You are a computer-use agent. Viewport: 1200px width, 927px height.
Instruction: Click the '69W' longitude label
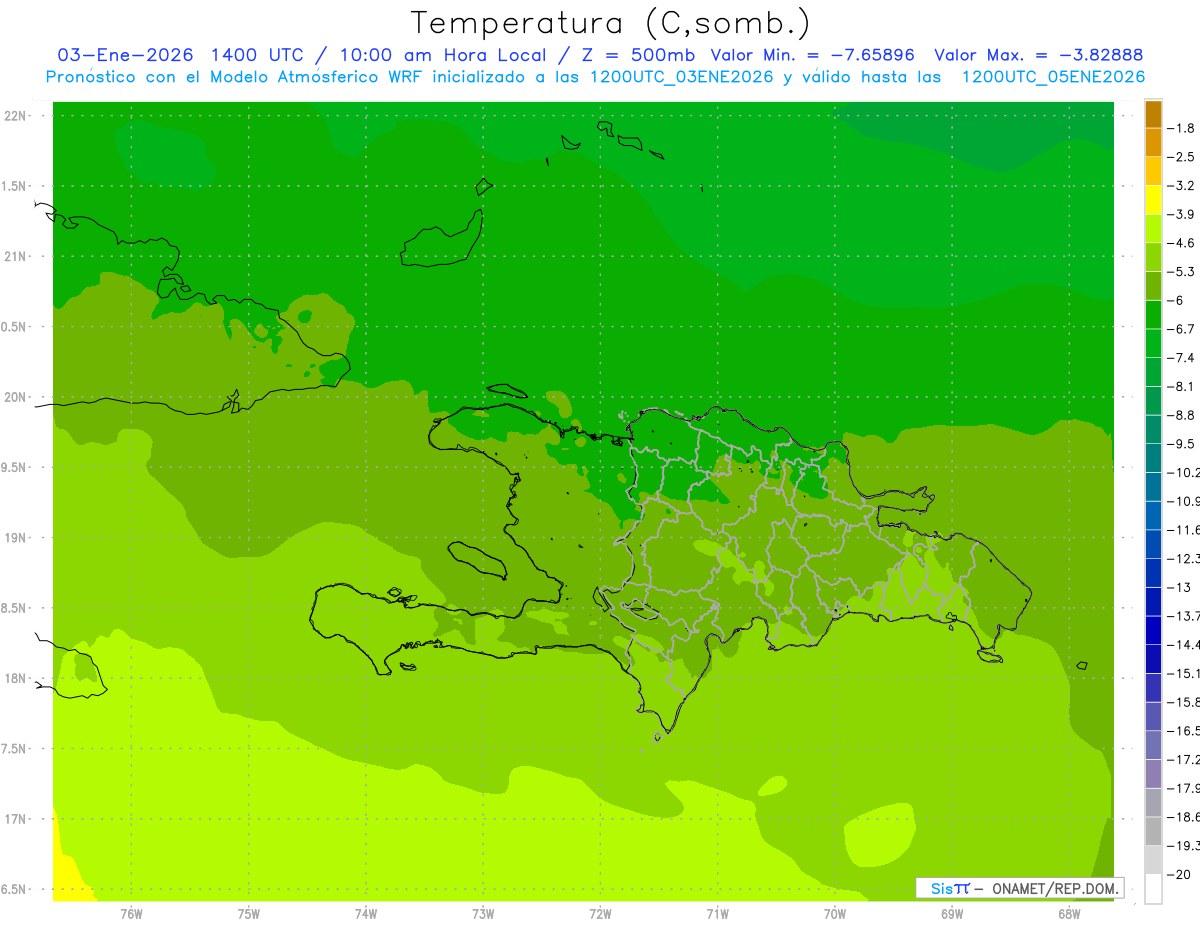[x=952, y=914]
